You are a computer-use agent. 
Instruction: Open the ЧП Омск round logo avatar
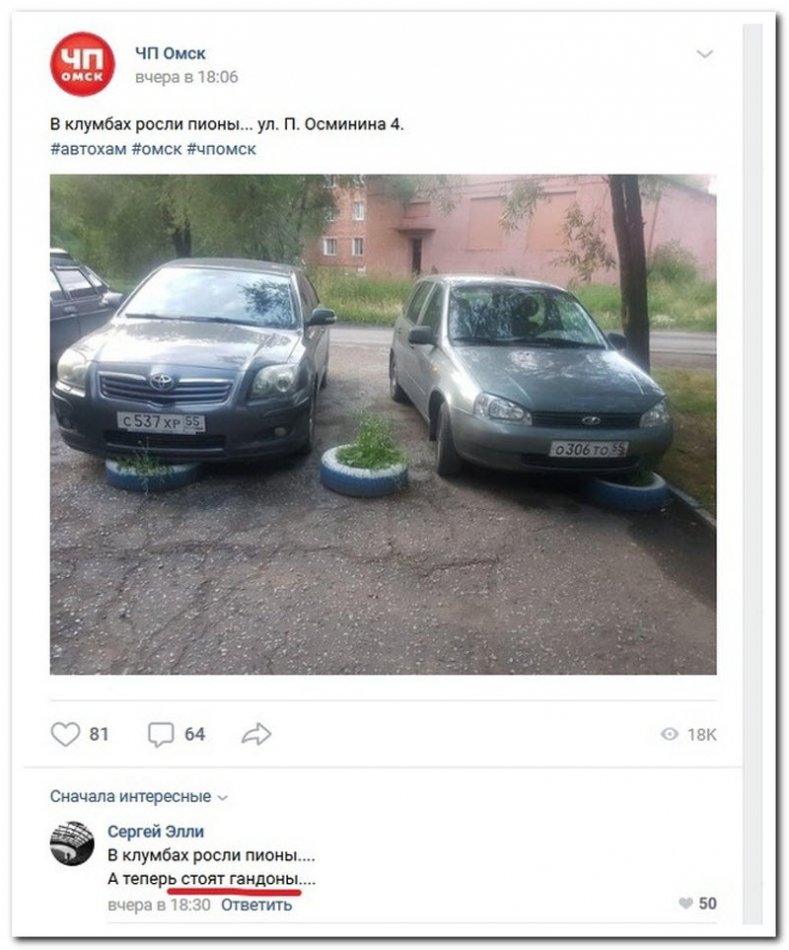(82, 64)
